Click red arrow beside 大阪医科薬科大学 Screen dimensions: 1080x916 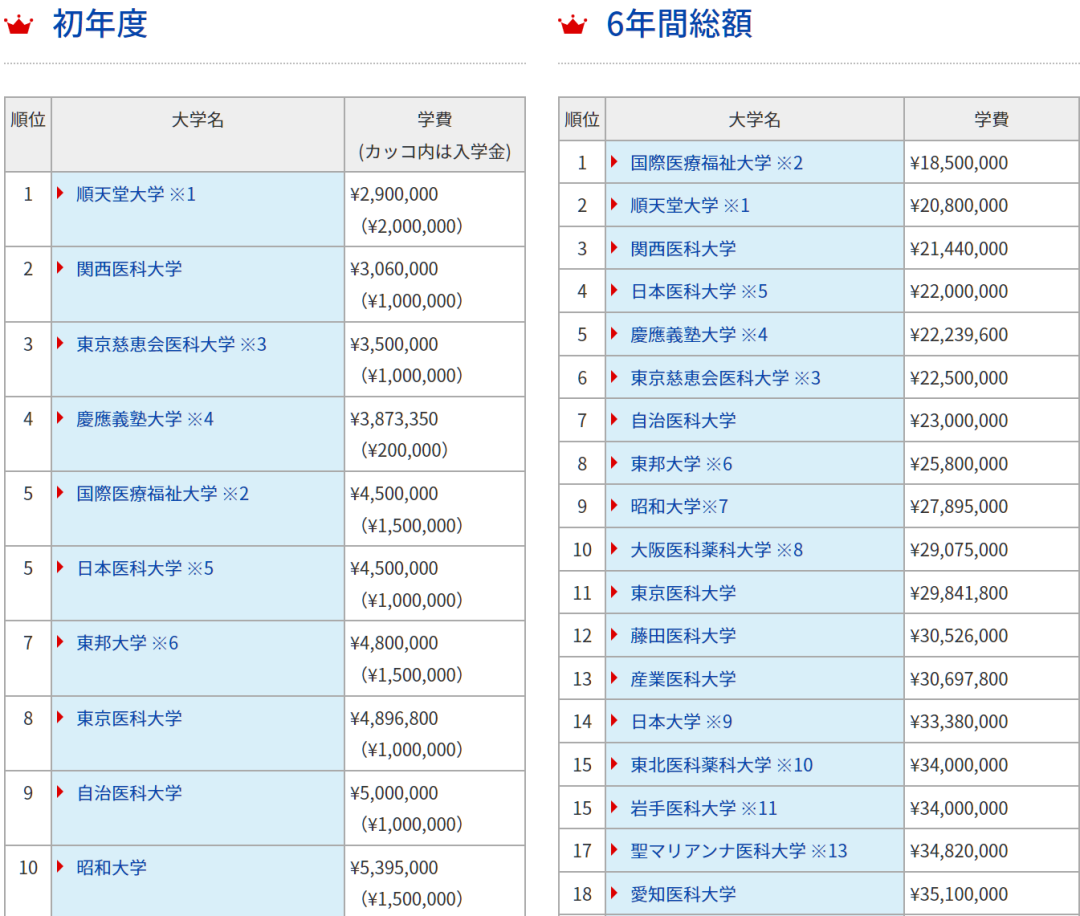point(614,548)
